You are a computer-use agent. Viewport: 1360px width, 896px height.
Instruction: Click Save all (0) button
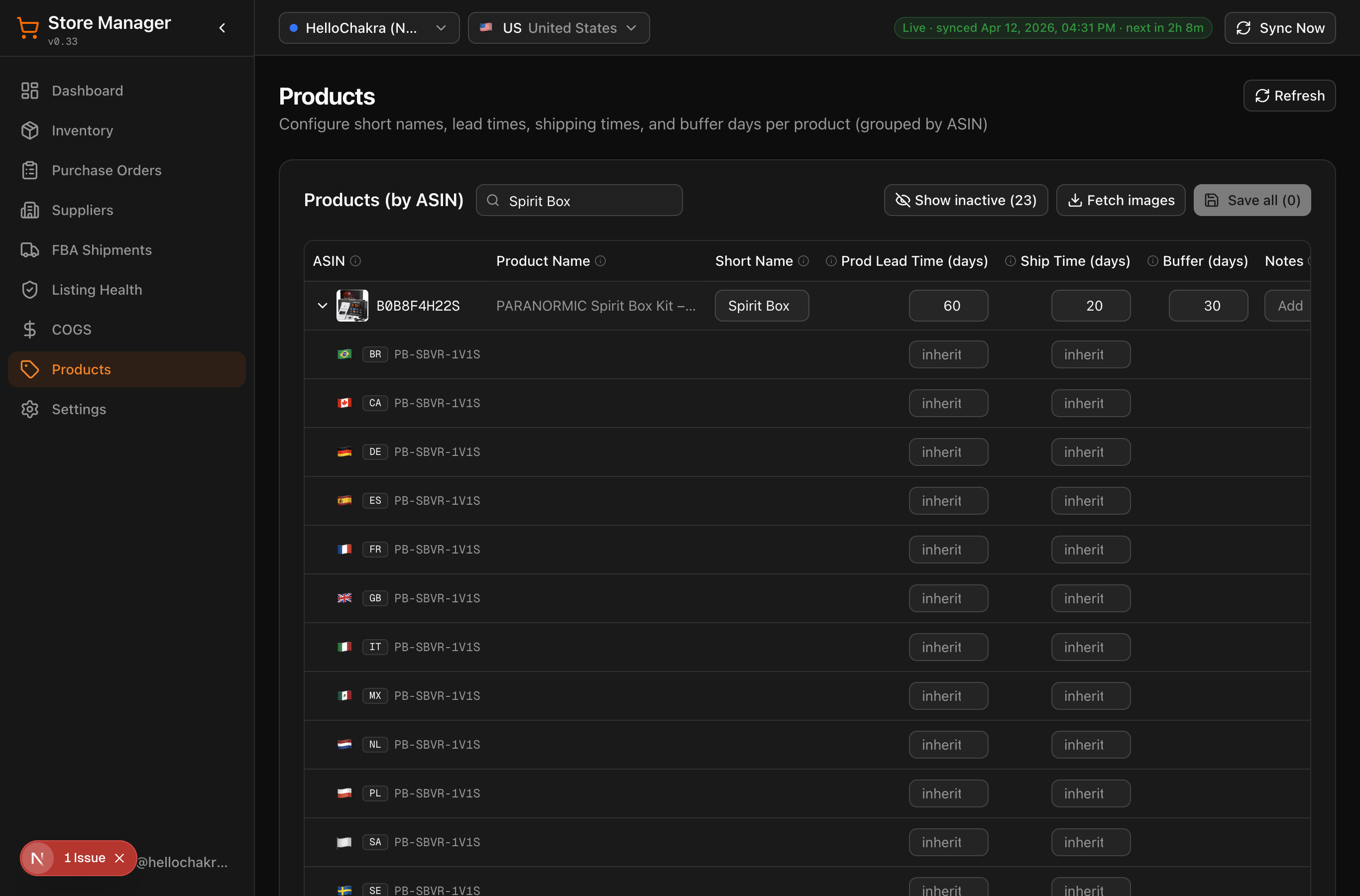[1252, 200]
